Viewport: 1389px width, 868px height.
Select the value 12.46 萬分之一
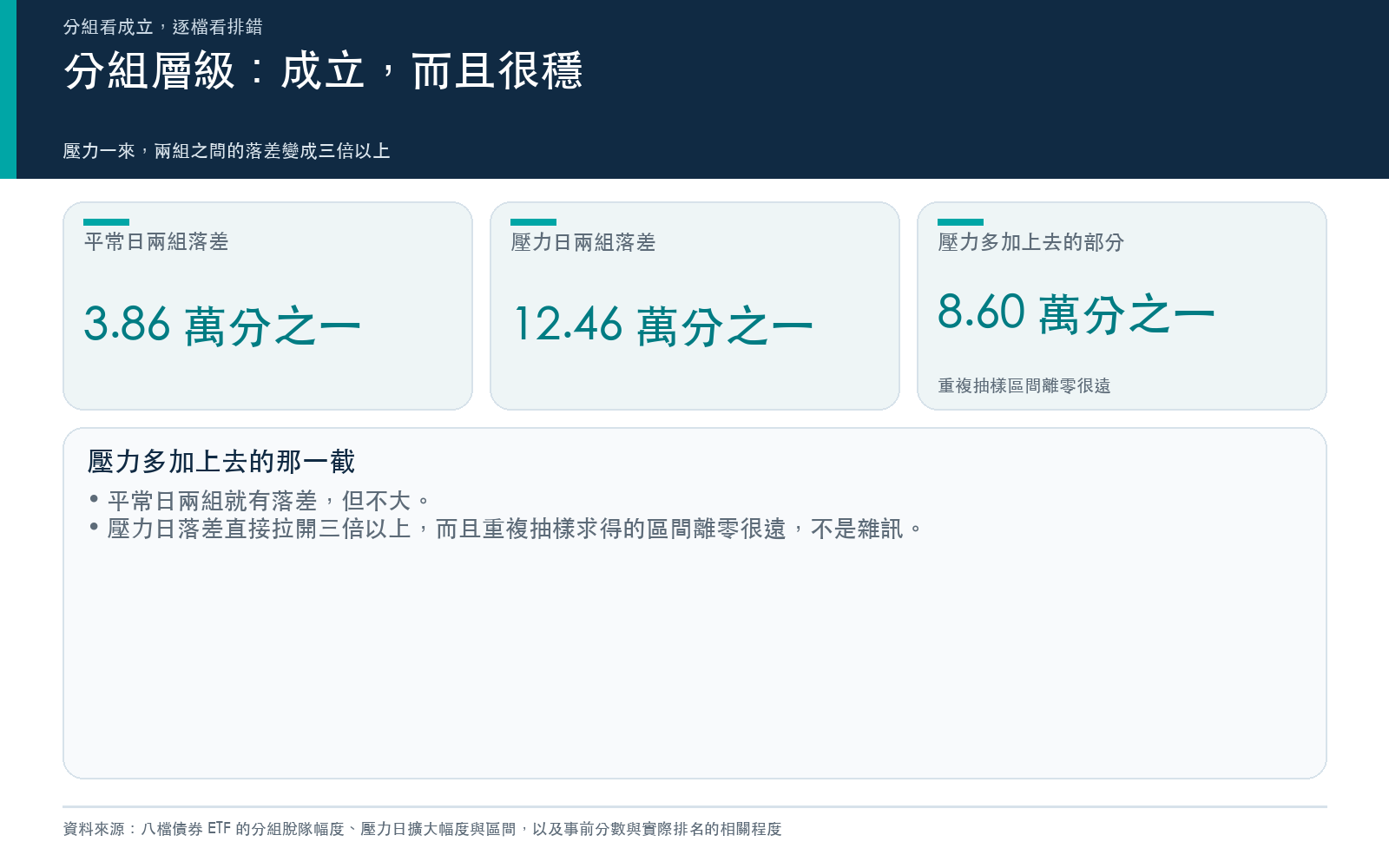click(x=663, y=325)
